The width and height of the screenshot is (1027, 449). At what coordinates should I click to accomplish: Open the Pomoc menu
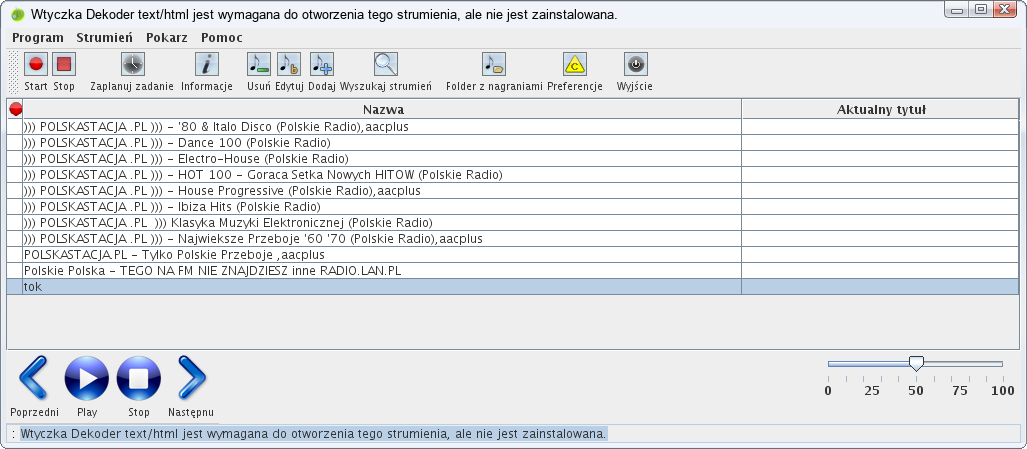(222, 37)
